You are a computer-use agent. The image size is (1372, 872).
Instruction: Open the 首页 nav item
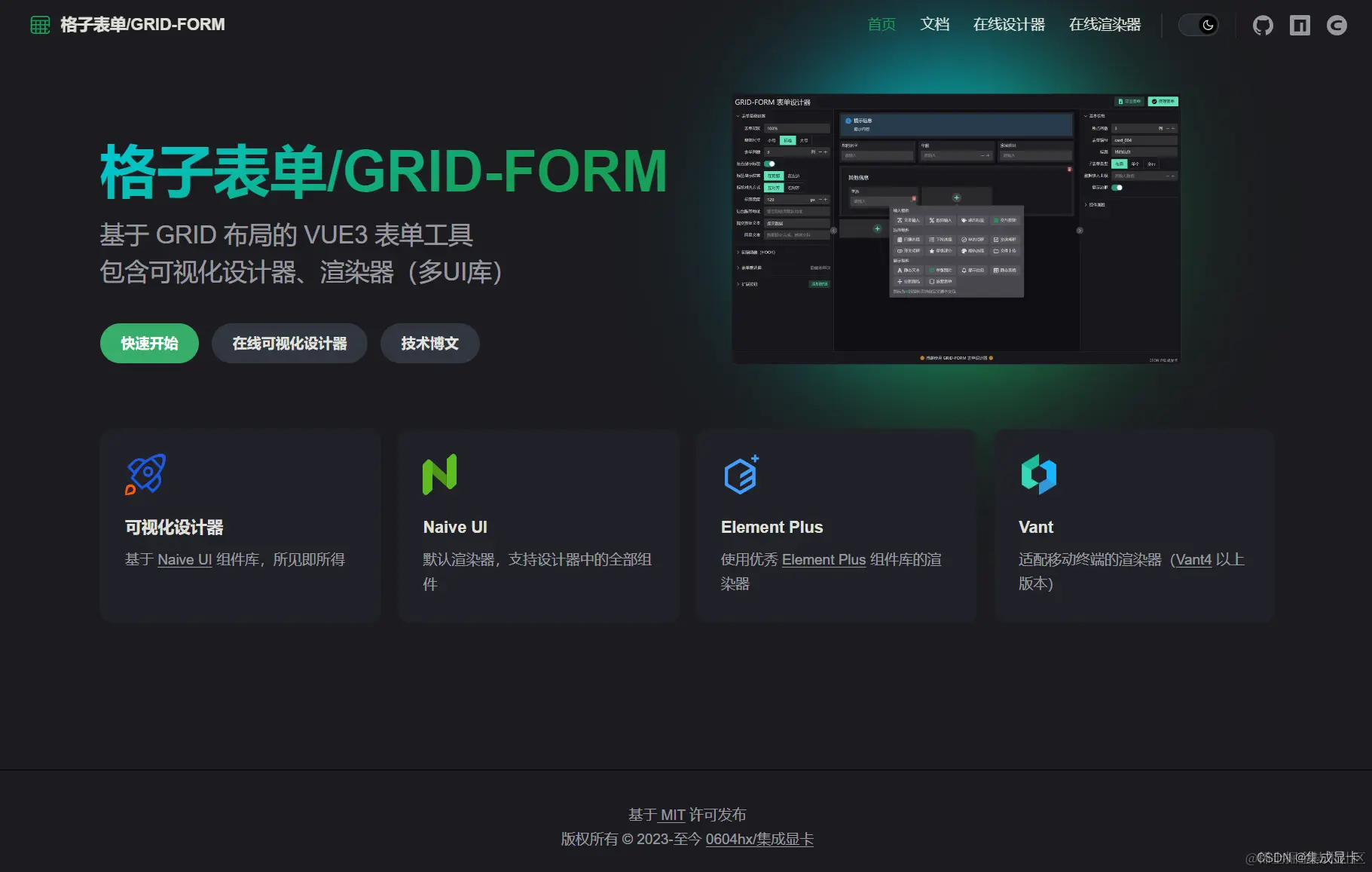[x=882, y=25]
